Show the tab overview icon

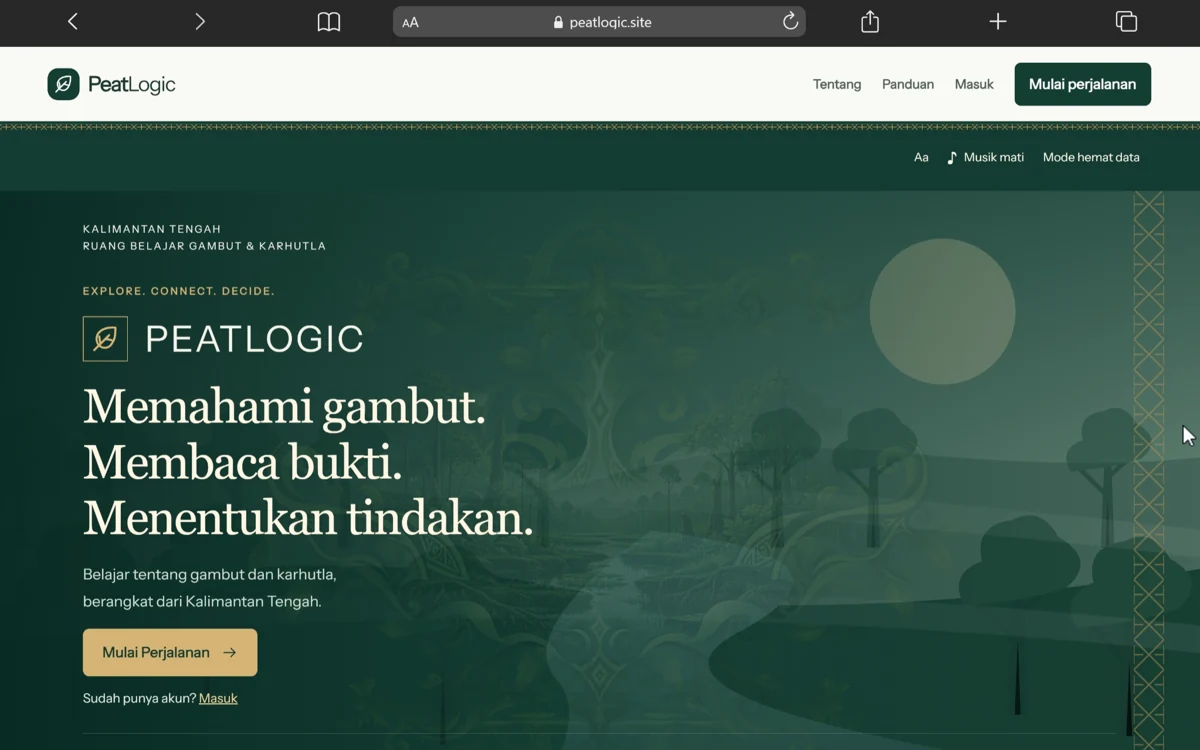pos(1126,21)
